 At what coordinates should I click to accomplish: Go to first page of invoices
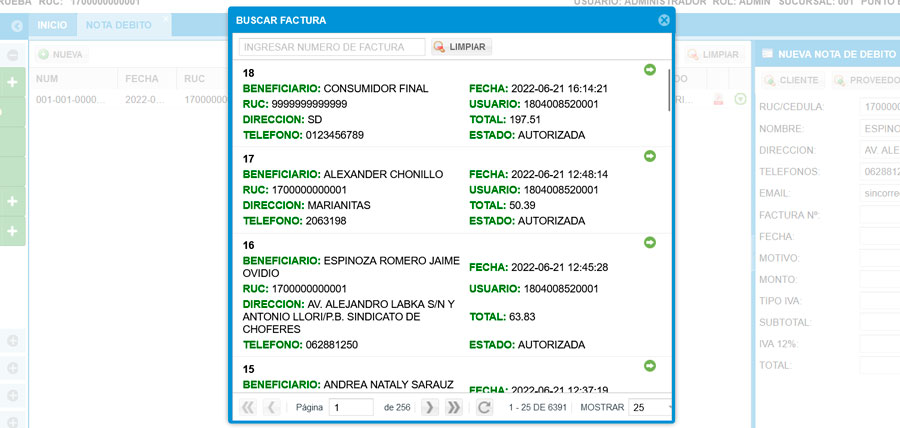[248, 408]
